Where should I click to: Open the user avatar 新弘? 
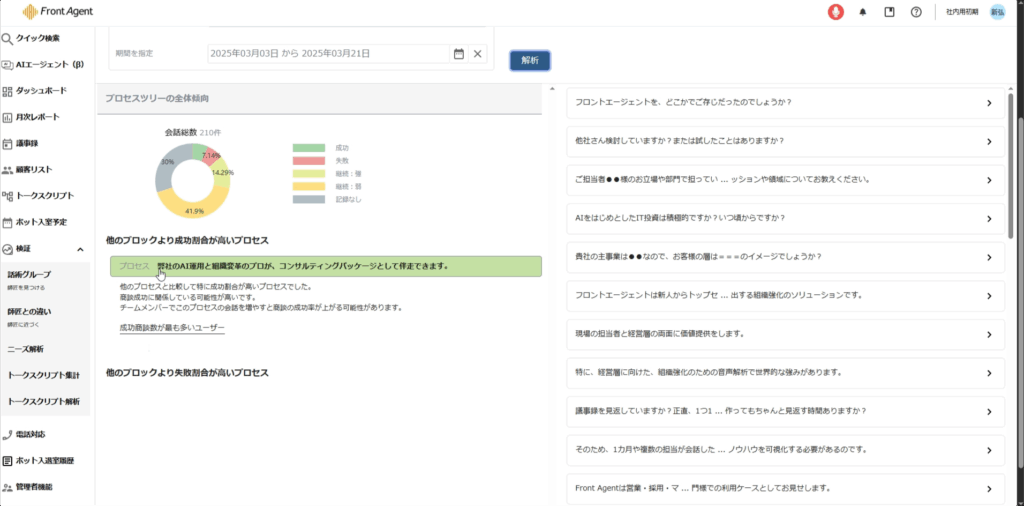[997, 12]
